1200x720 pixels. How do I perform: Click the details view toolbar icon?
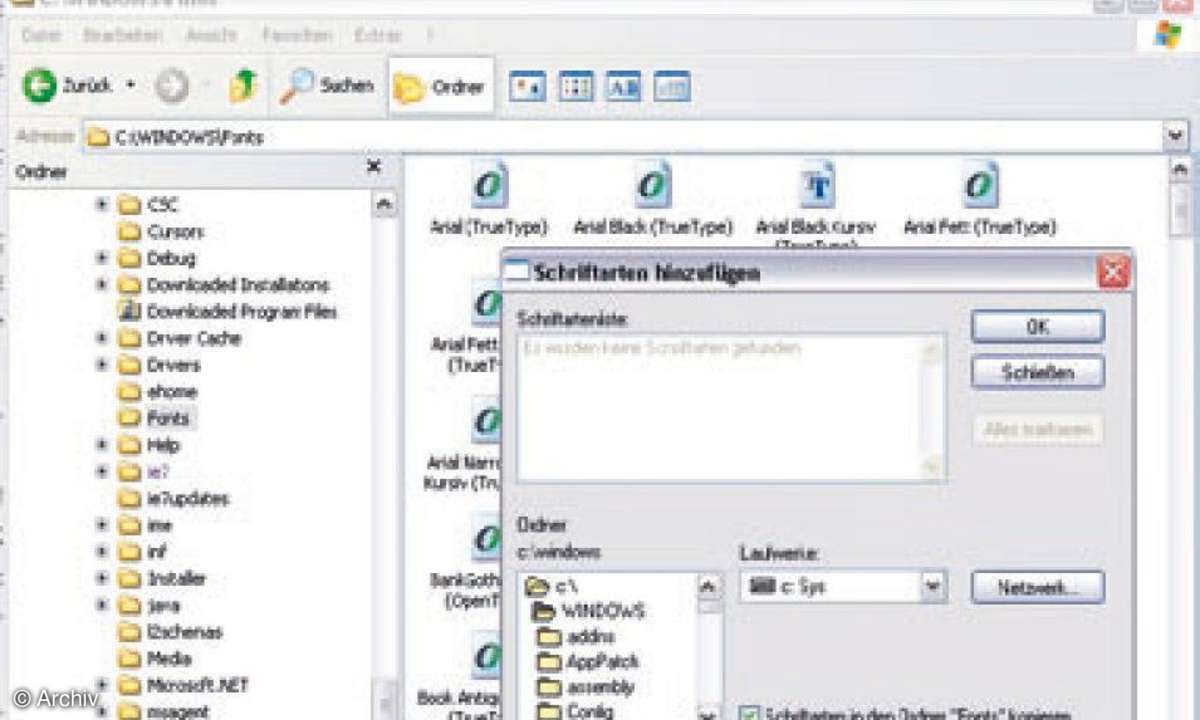(x=672, y=87)
